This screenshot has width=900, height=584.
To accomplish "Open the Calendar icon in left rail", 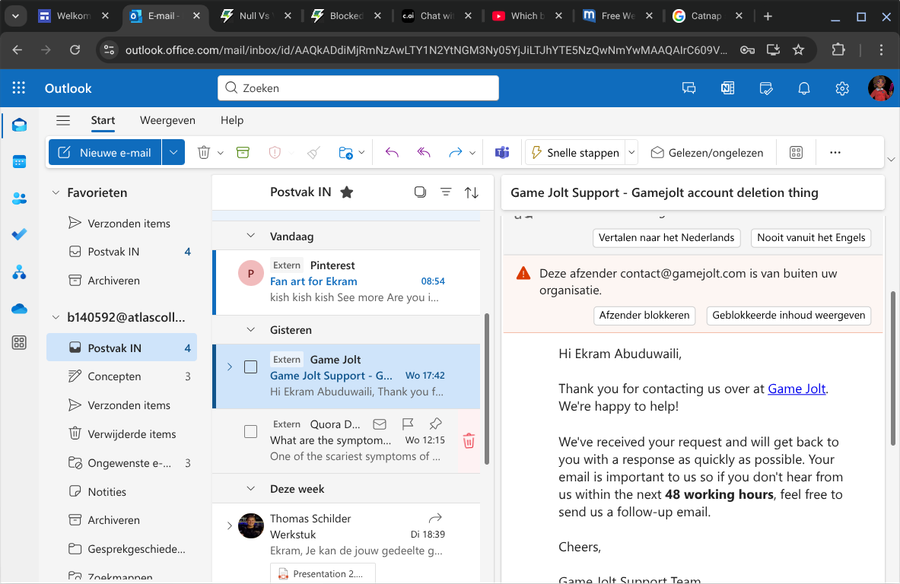I will [x=19, y=161].
